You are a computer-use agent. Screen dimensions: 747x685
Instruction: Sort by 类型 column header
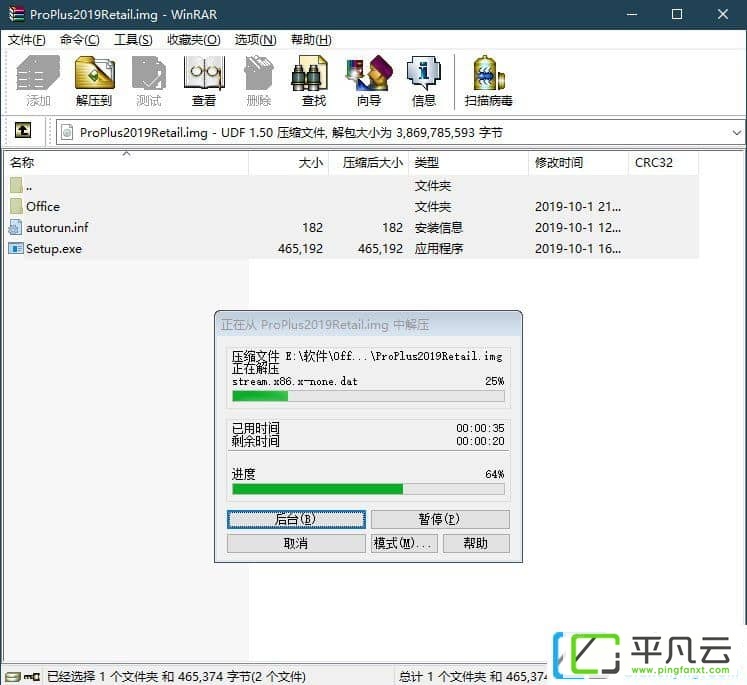tap(469, 163)
